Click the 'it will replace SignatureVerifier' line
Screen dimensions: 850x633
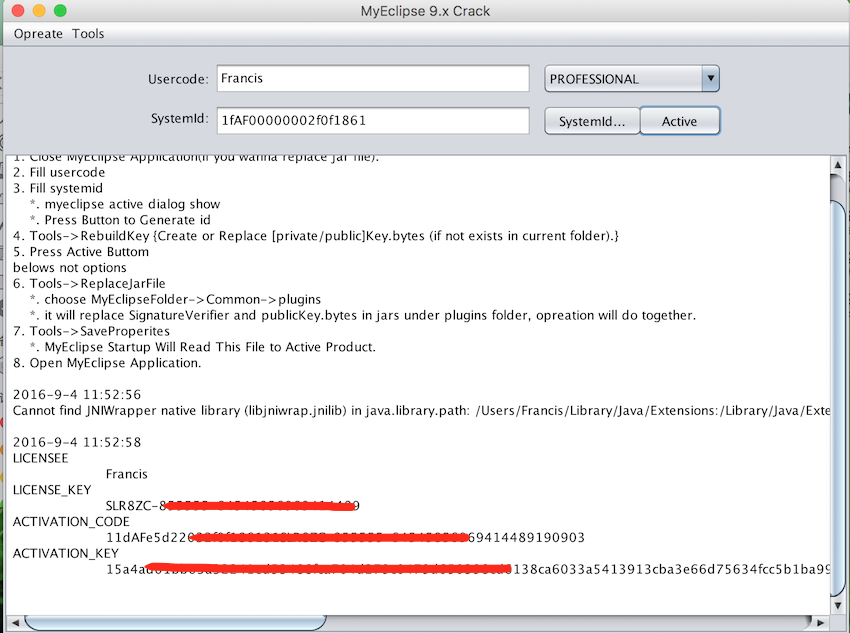click(x=363, y=315)
